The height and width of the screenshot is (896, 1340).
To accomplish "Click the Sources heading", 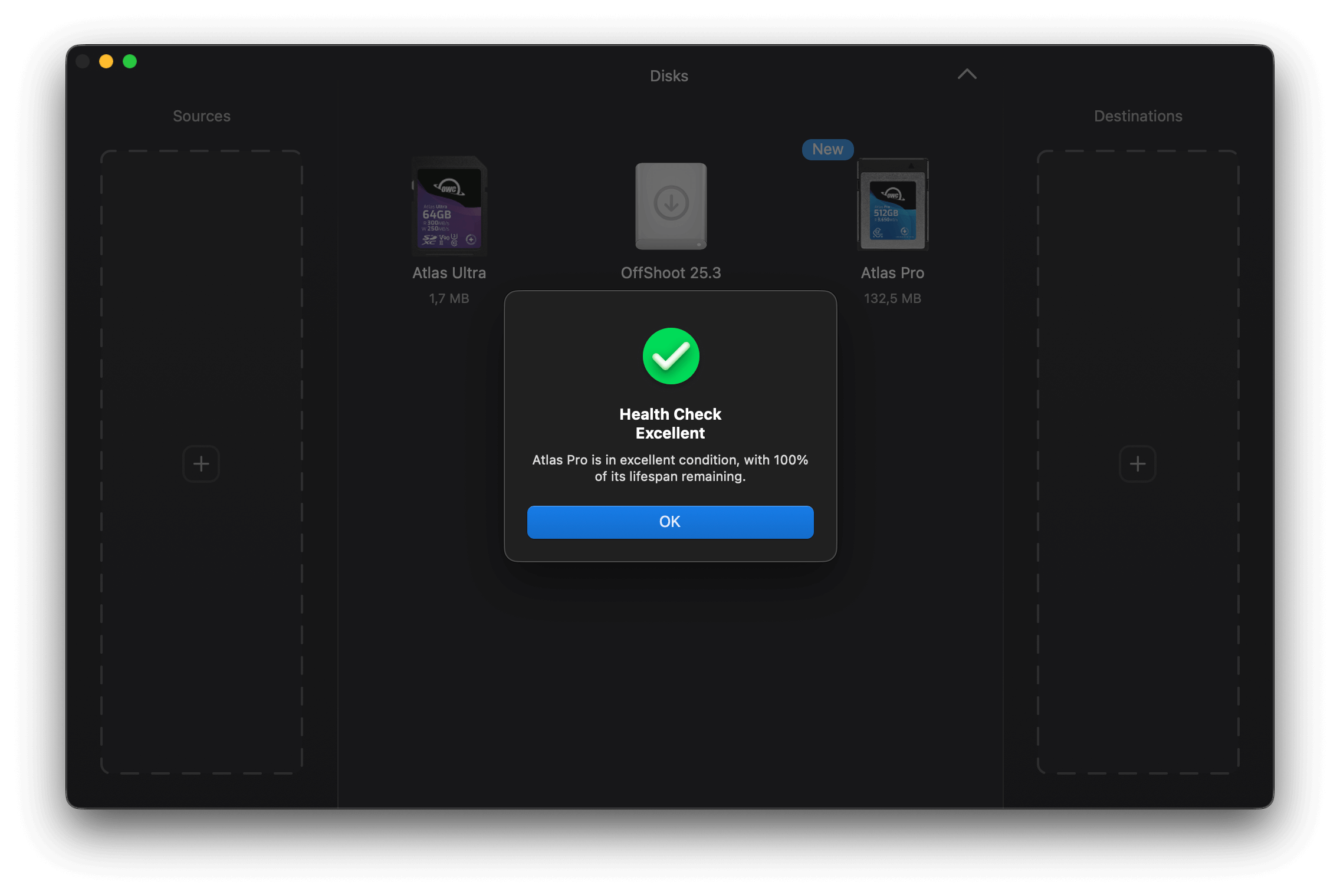I will [202, 116].
